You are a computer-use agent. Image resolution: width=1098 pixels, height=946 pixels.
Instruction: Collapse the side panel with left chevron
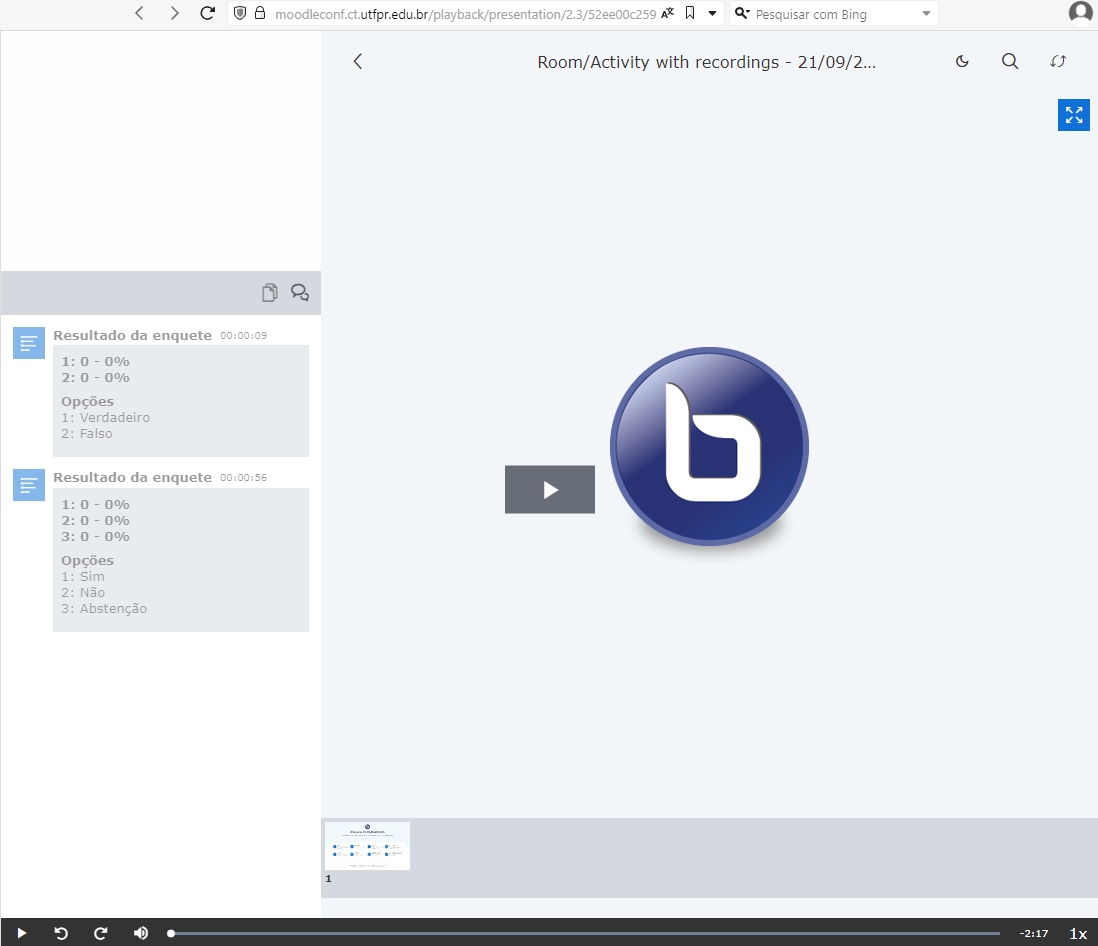pyautogui.click(x=358, y=62)
